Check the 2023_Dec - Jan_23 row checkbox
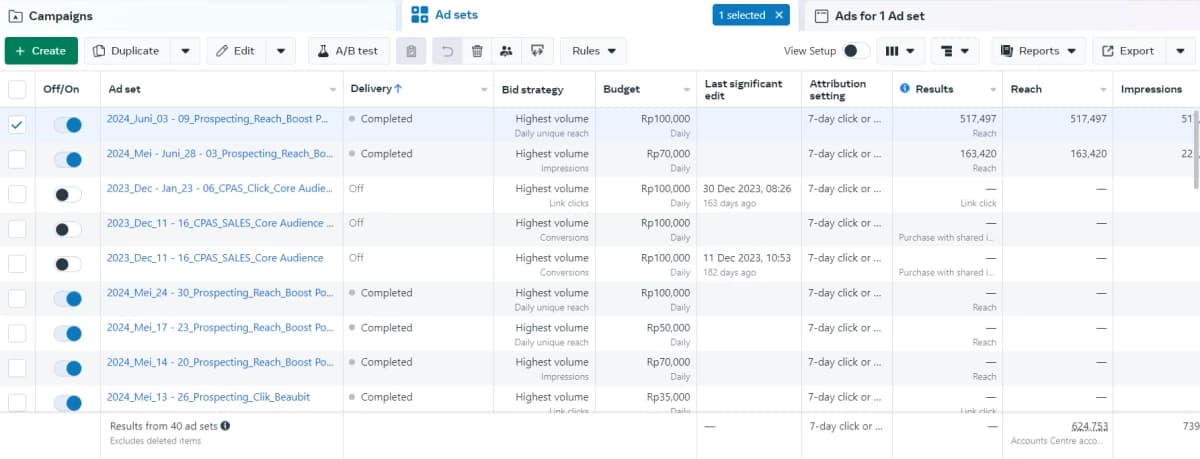Viewport: 1200px width, 459px height. [x=17, y=194]
